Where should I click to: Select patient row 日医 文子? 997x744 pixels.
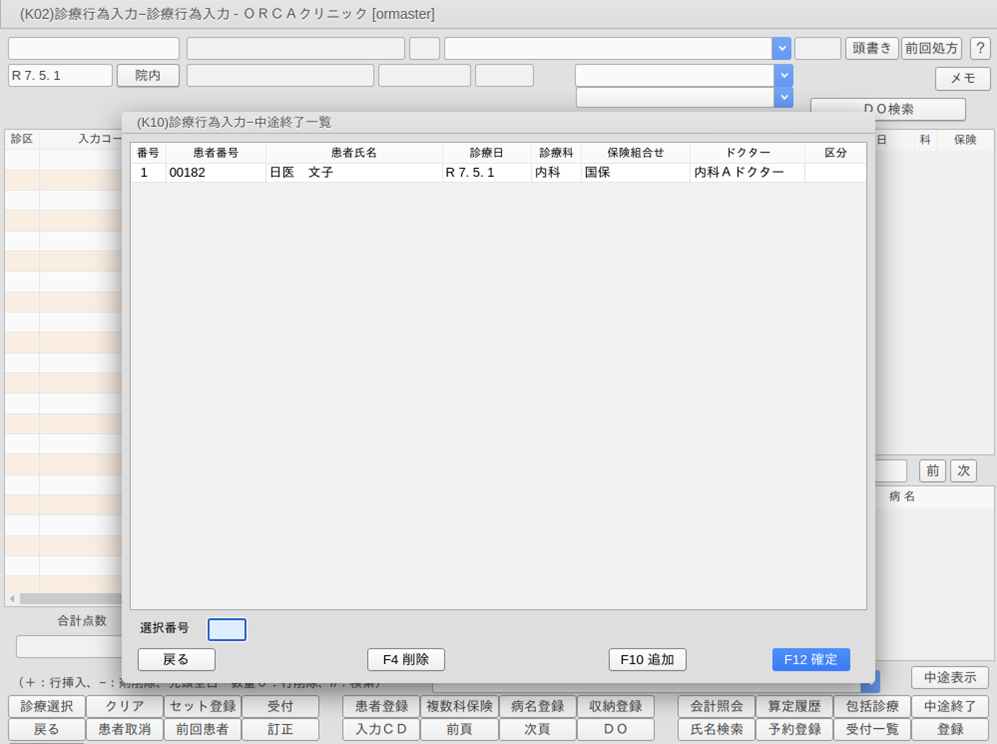click(354, 173)
